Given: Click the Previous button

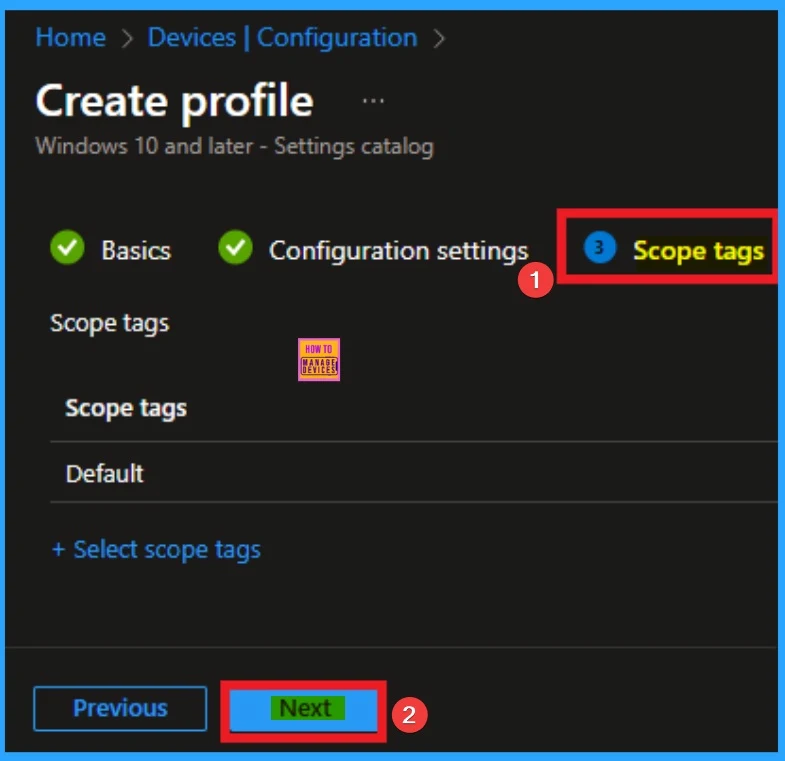Looking at the screenshot, I should pos(120,708).
